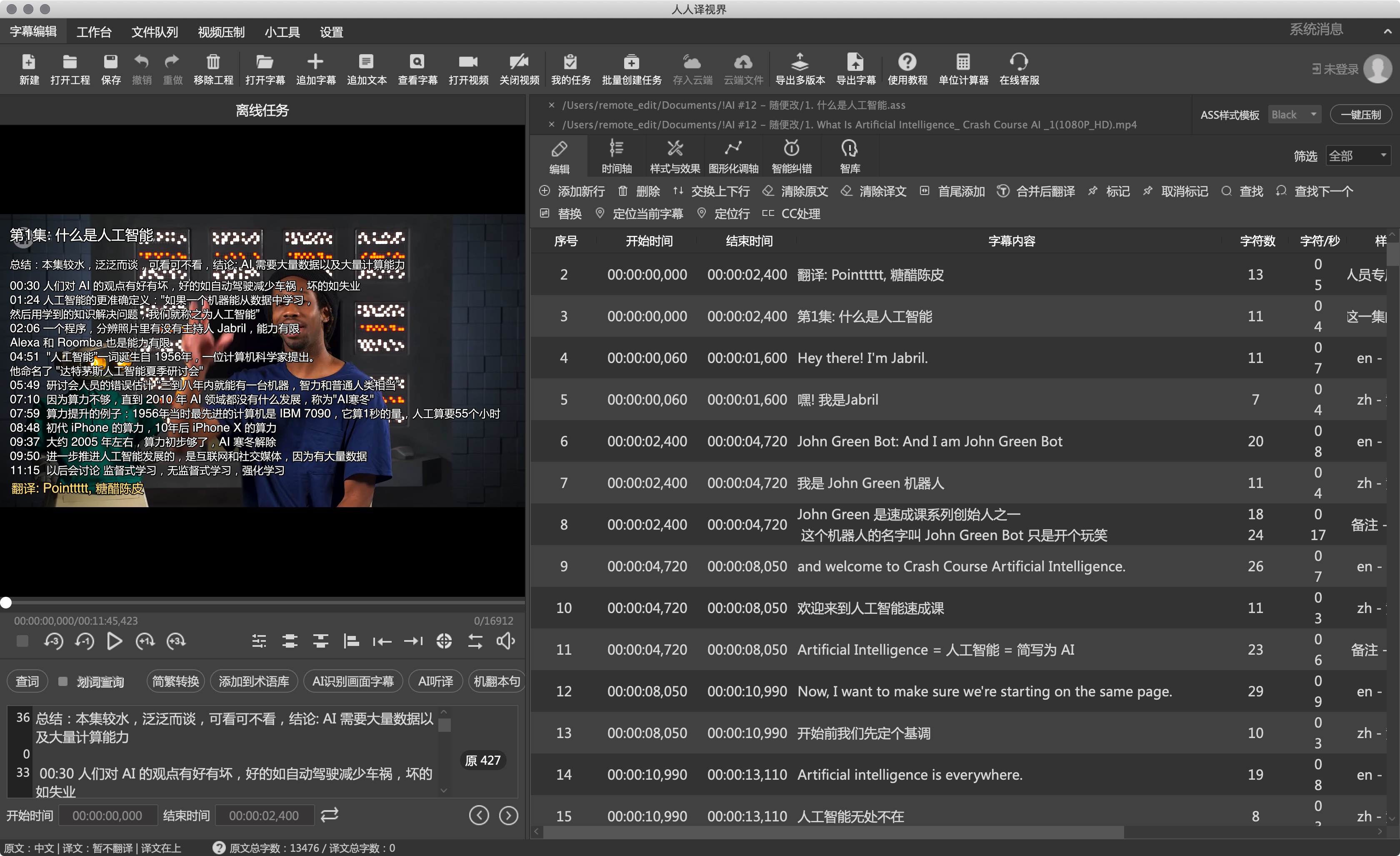
Task: Click the 批量创建任务 toolbar icon
Action: point(631,62)
